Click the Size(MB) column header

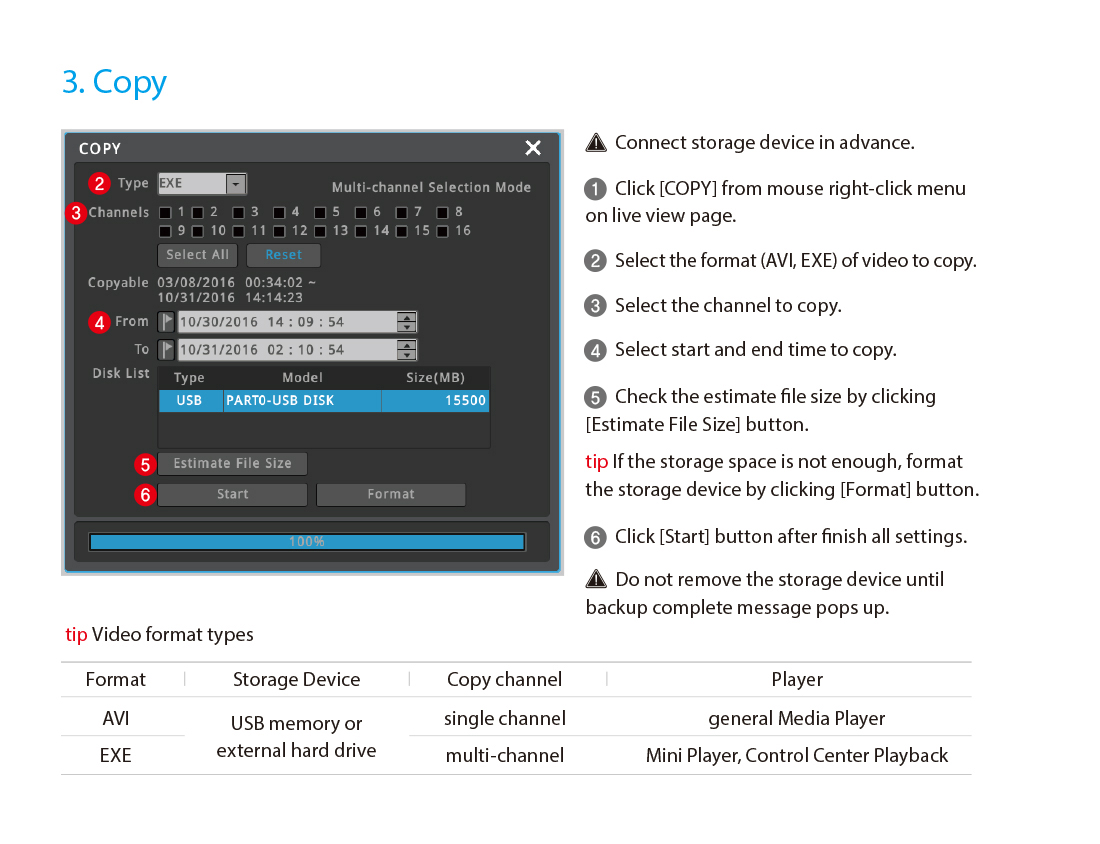pyautogui.click(x=435, y=378)
